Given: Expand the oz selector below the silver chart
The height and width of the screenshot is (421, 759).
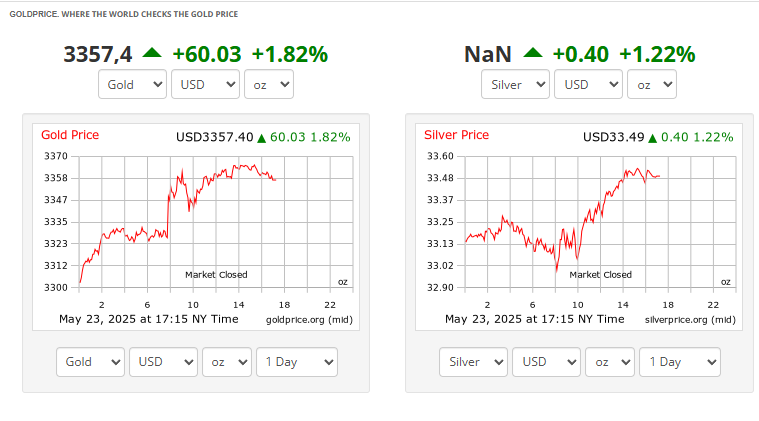Looking at the screenshot, I should pyautogui.click(x=609, y=362).
